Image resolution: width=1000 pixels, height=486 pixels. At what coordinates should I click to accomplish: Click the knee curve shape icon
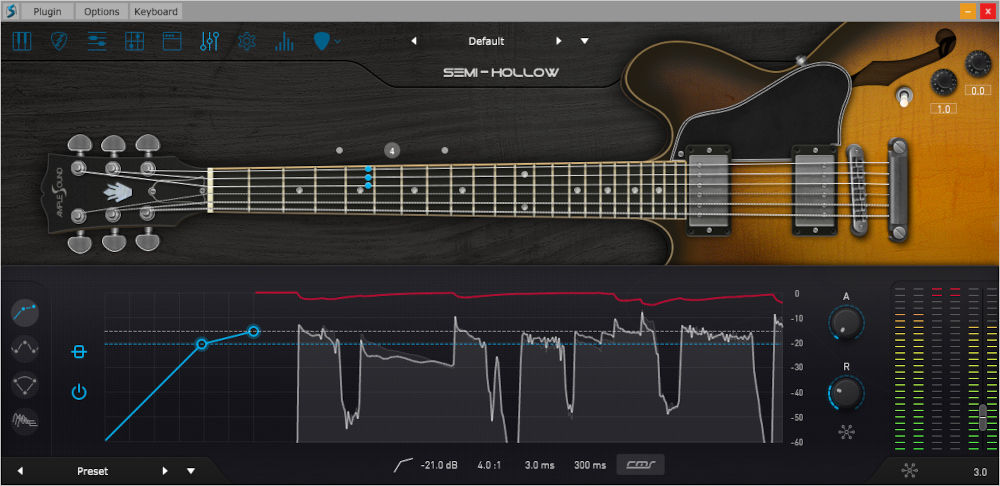pyautogui.click(x=402, y=466)
